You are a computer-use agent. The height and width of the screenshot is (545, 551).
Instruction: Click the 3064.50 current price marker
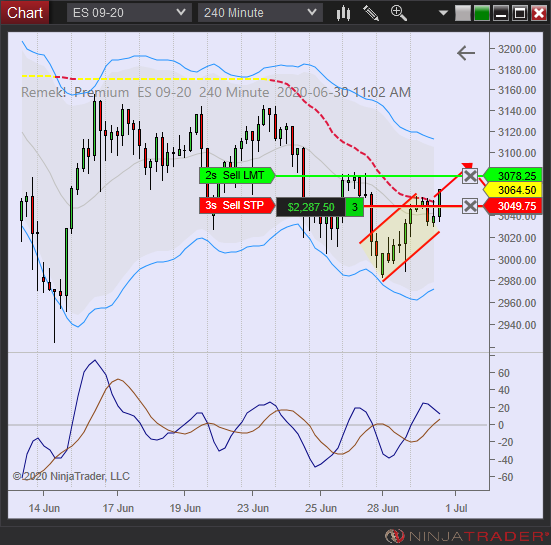(514, 190)
